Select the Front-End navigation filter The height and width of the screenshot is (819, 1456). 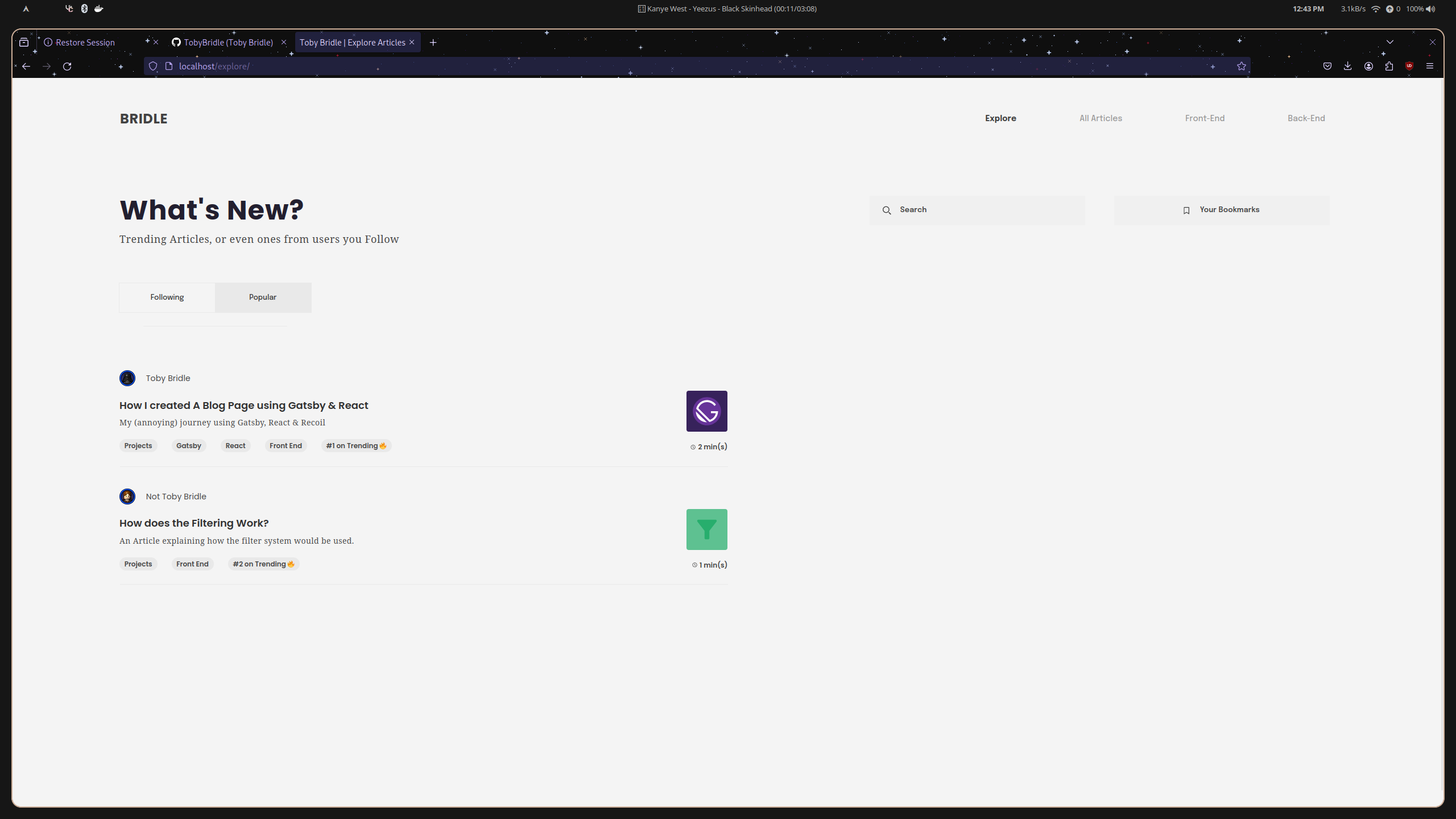1204,118
